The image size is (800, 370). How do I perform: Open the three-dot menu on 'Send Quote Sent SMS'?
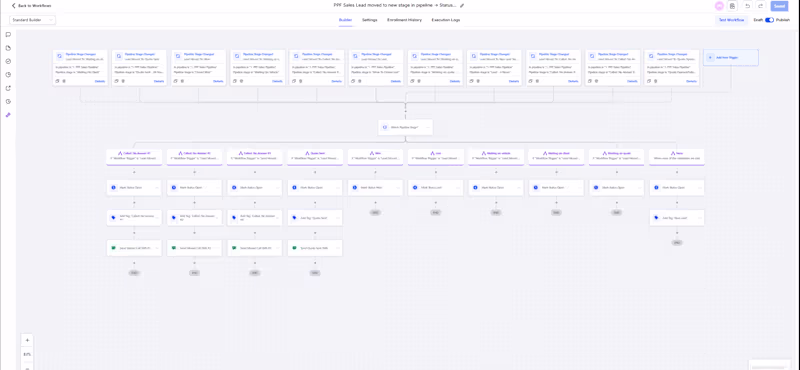338,248
